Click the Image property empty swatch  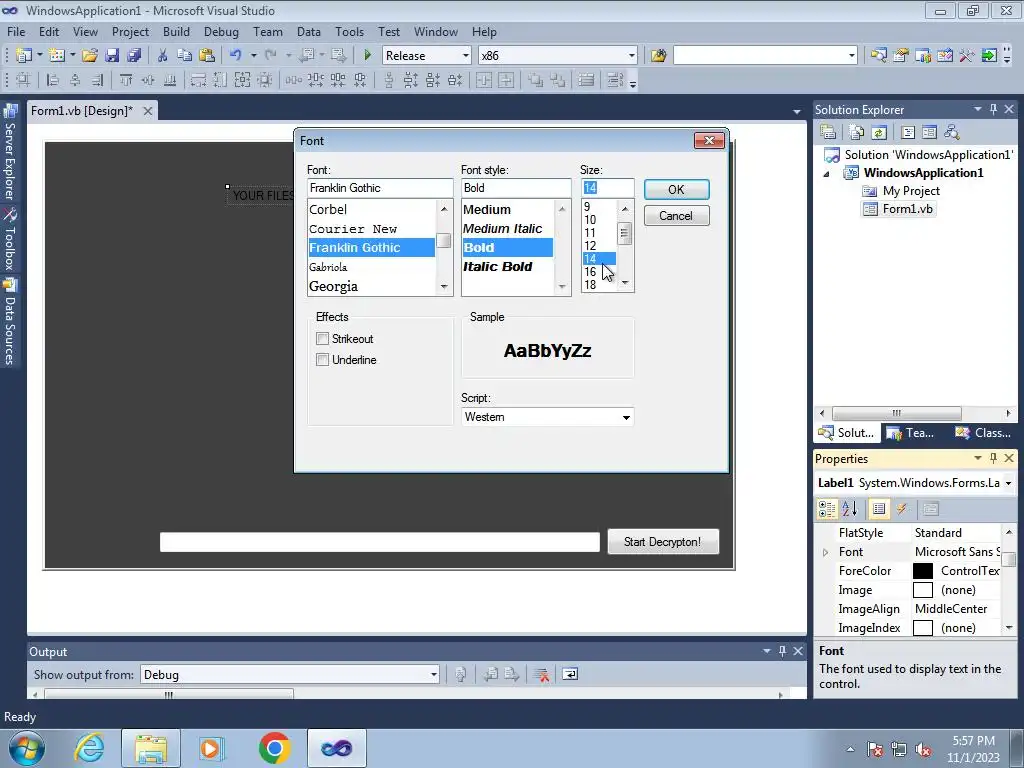(923, 590)
